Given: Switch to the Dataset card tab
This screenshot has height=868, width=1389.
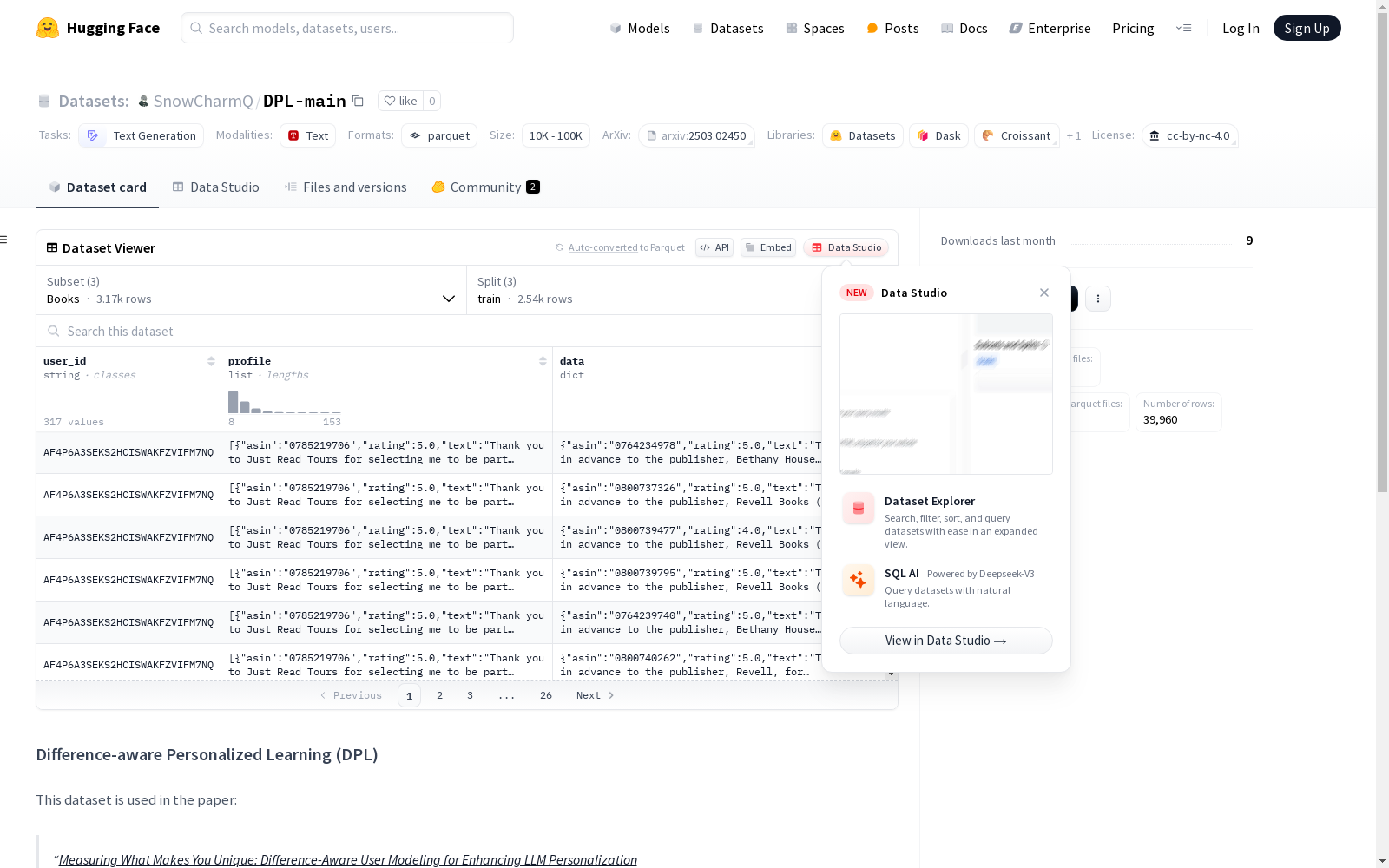Looking at the screenshot, I should [x=97, y=187].
